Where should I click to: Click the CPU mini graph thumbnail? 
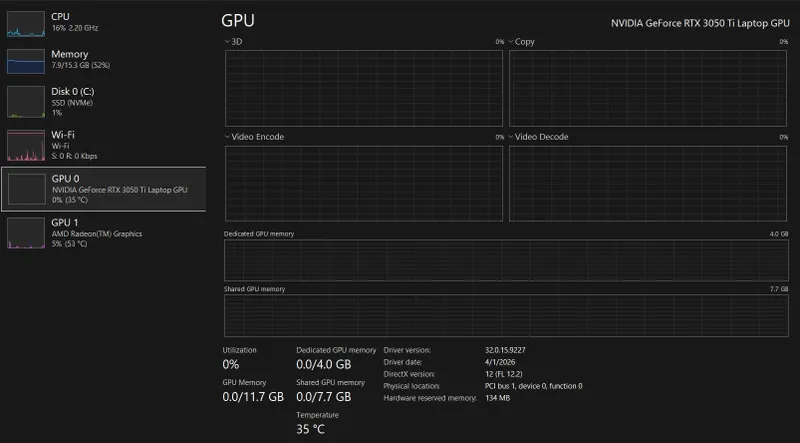(26, 24)
